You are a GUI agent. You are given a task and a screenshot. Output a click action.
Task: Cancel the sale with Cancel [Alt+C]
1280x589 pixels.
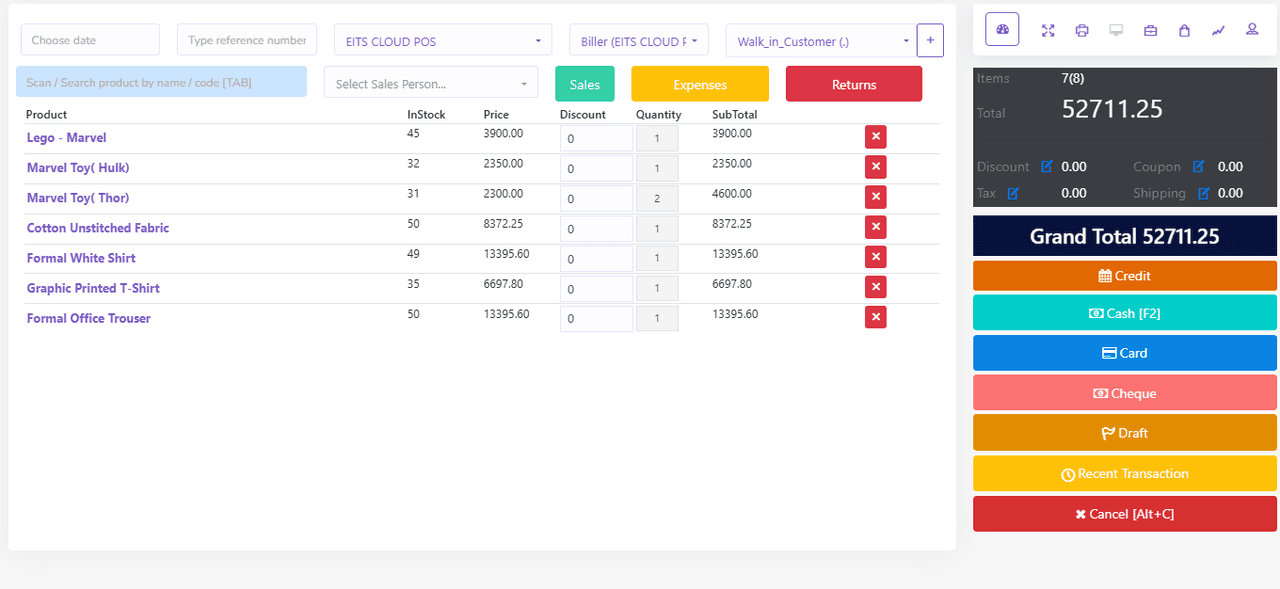point(1125,513)
